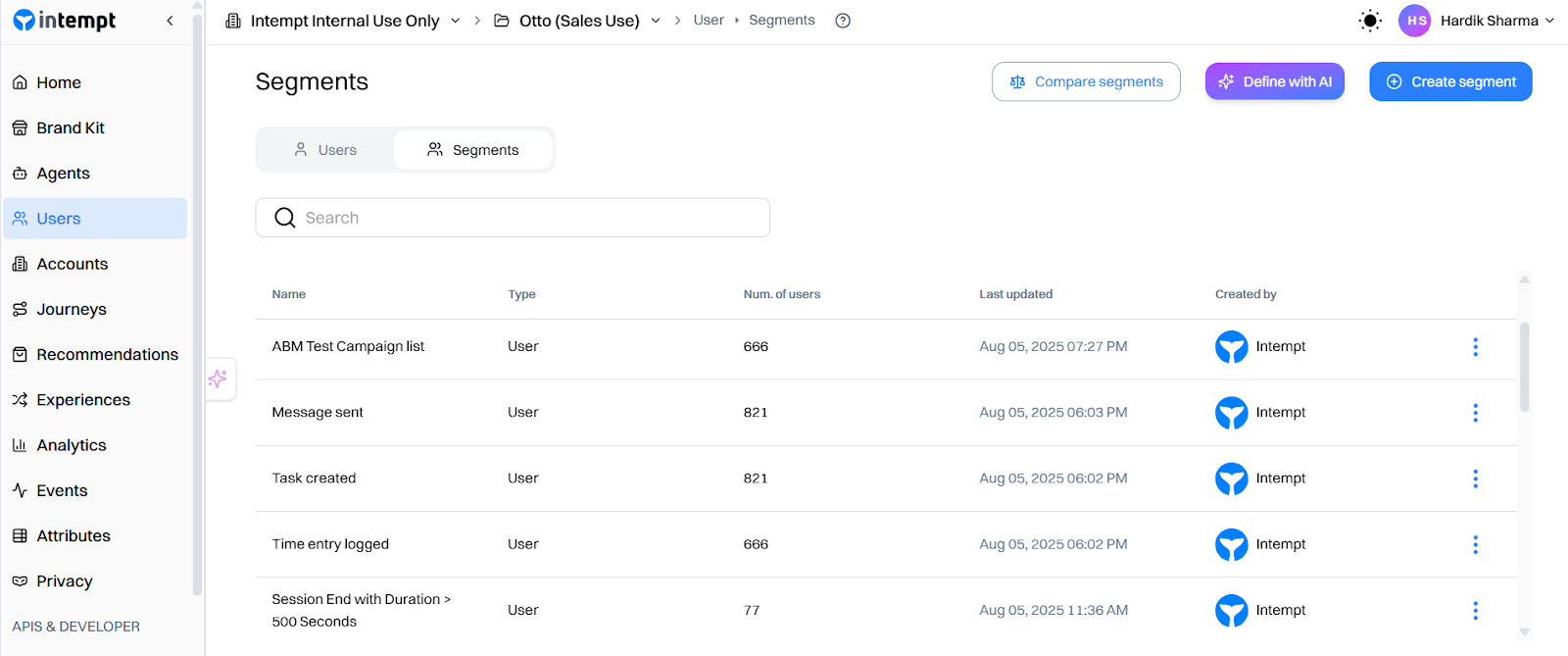Viewport: 1568px width, 656px height.
Task: Open three-dot menu for Time entry logged
Action: pos(1475,545)
